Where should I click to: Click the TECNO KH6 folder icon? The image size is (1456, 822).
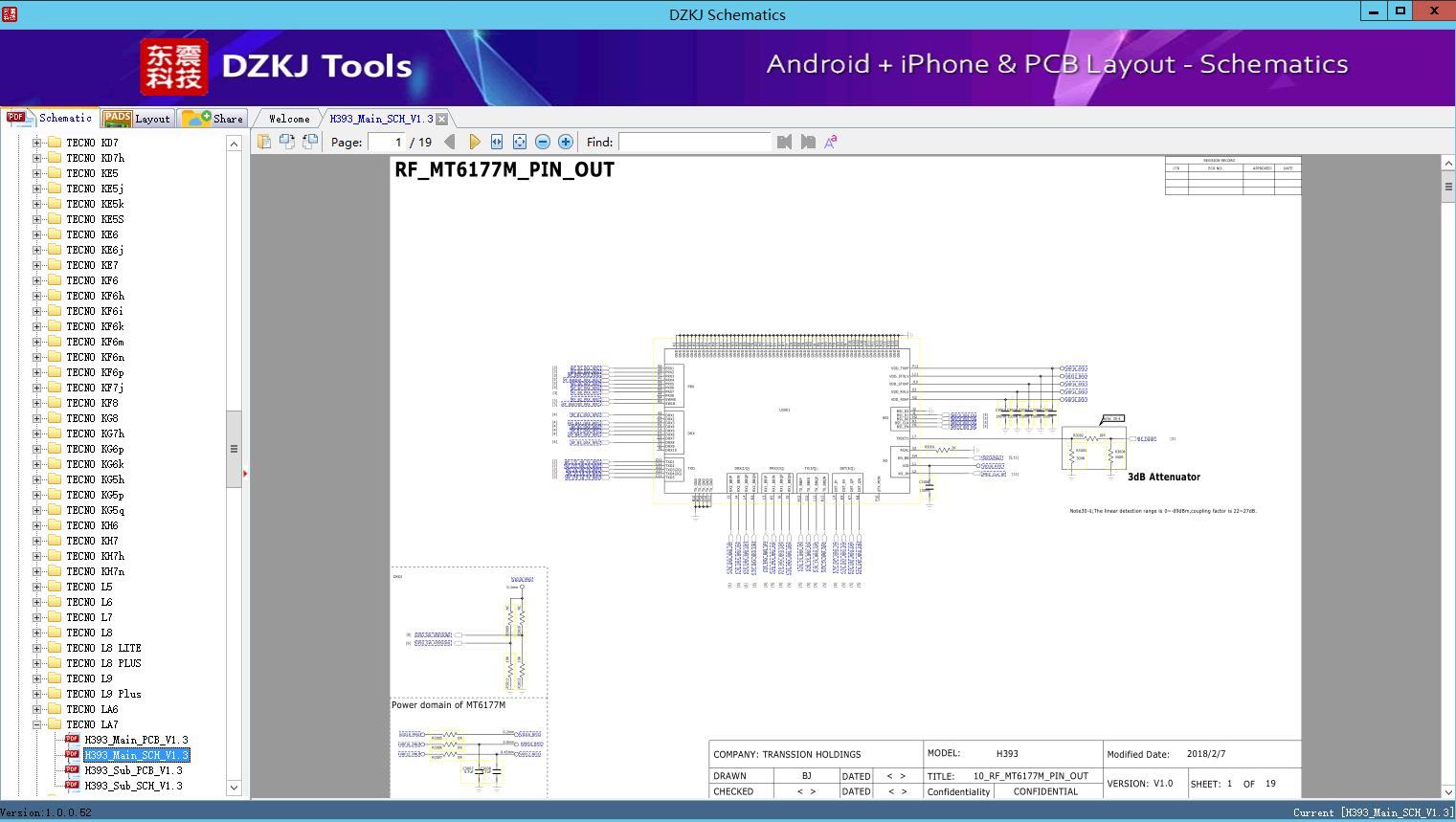[x=55, y=525]
